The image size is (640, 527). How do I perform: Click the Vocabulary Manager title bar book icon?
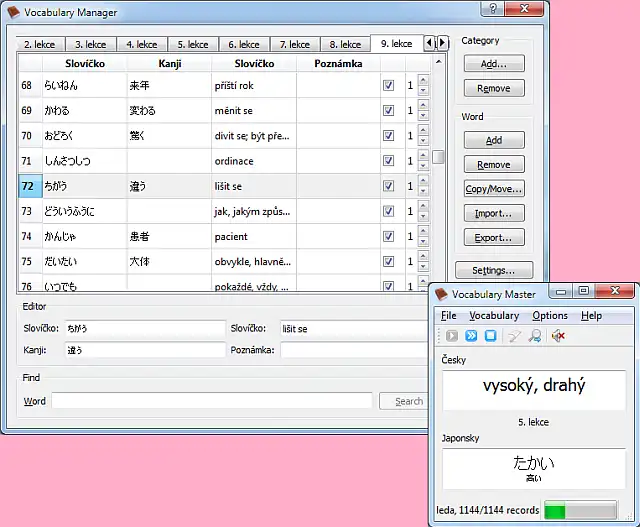13,12
